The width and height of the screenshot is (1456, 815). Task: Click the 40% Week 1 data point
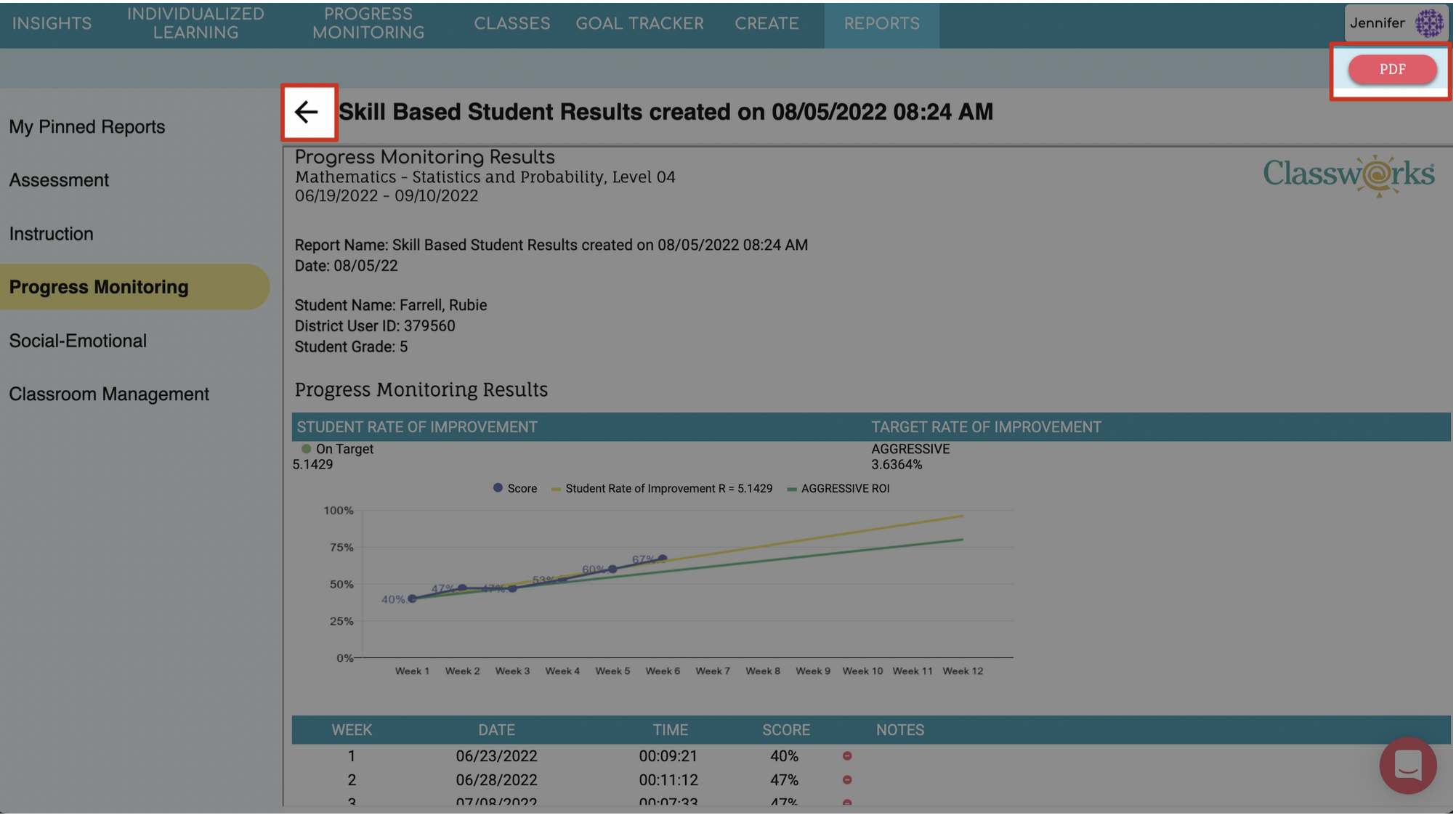pos(412,599)
